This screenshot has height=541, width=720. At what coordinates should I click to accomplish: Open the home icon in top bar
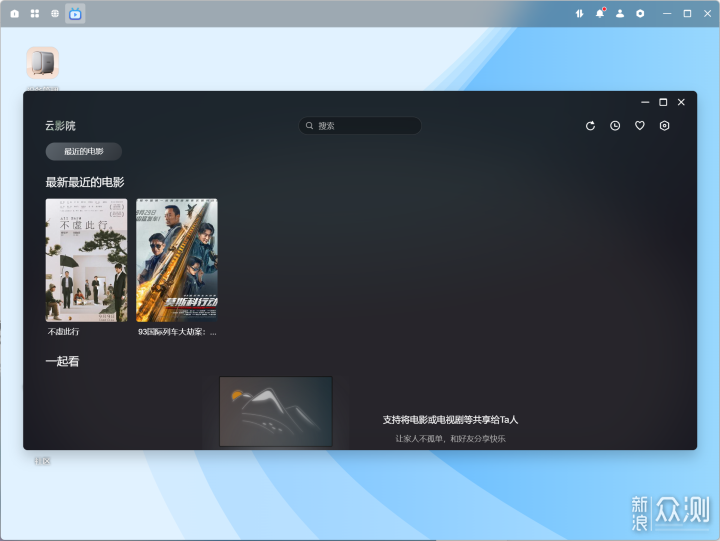pos(15,14)
